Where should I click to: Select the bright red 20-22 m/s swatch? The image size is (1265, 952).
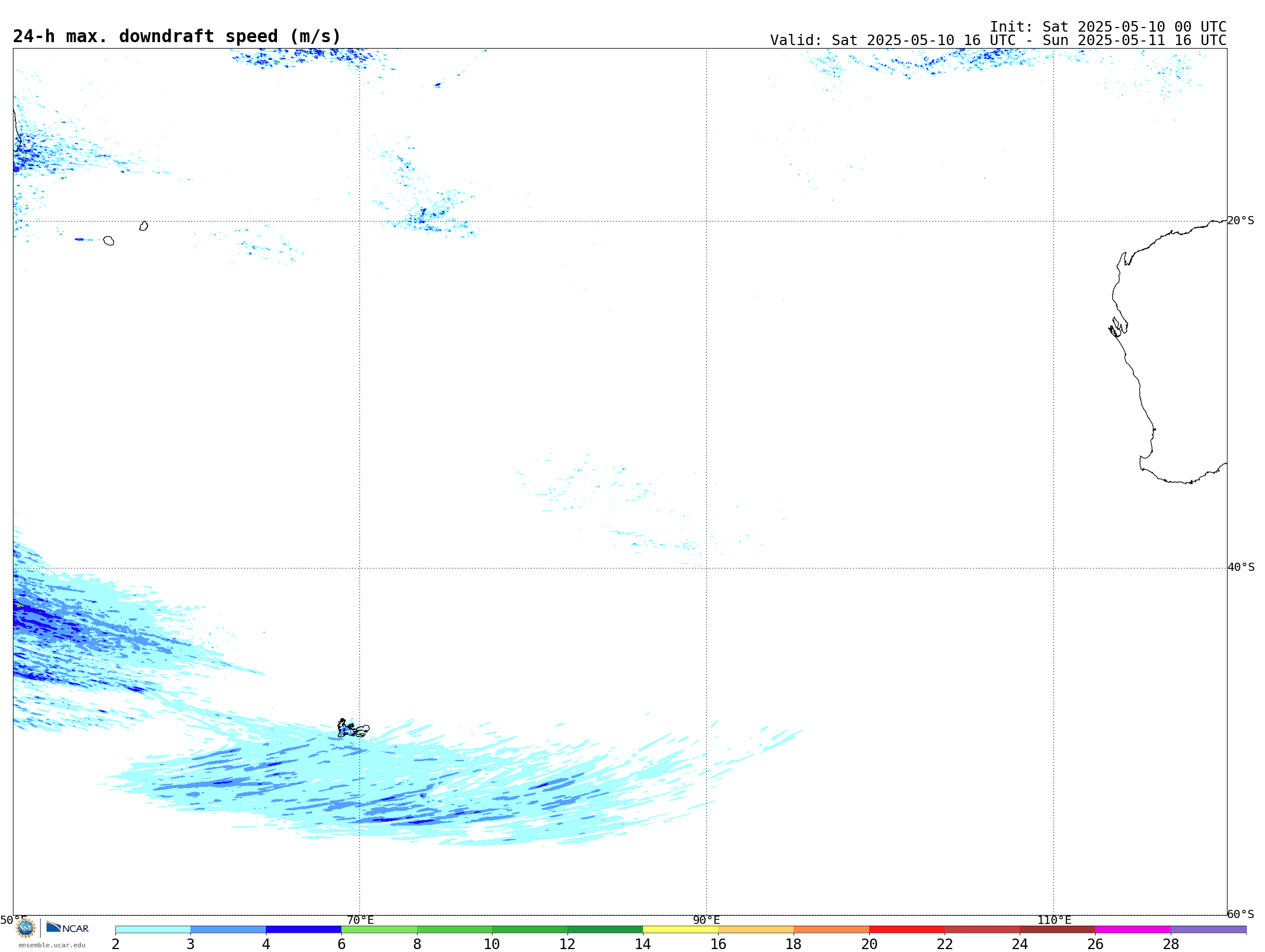(907, 930)
